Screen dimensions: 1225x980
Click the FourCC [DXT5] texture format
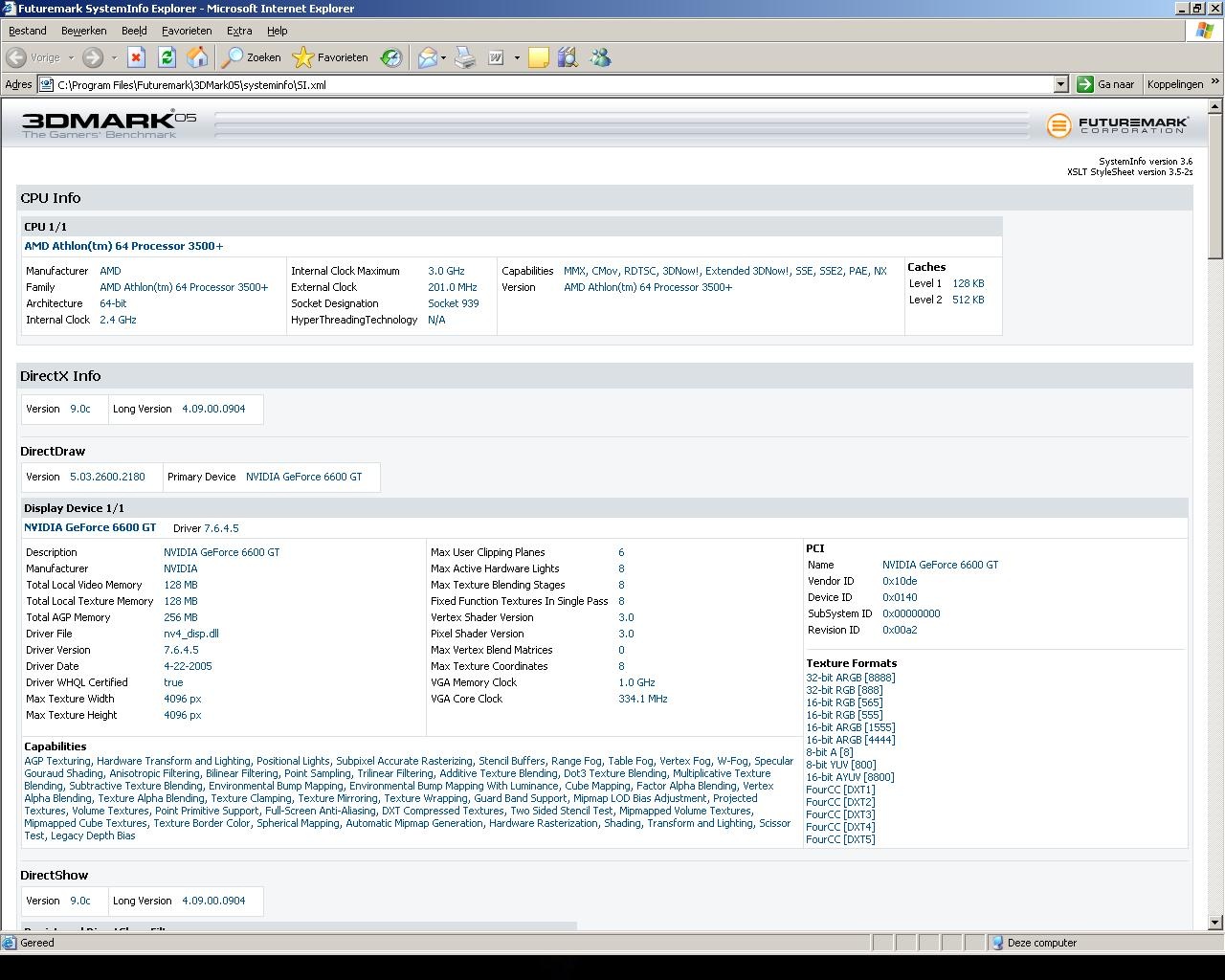coord(840,839)
